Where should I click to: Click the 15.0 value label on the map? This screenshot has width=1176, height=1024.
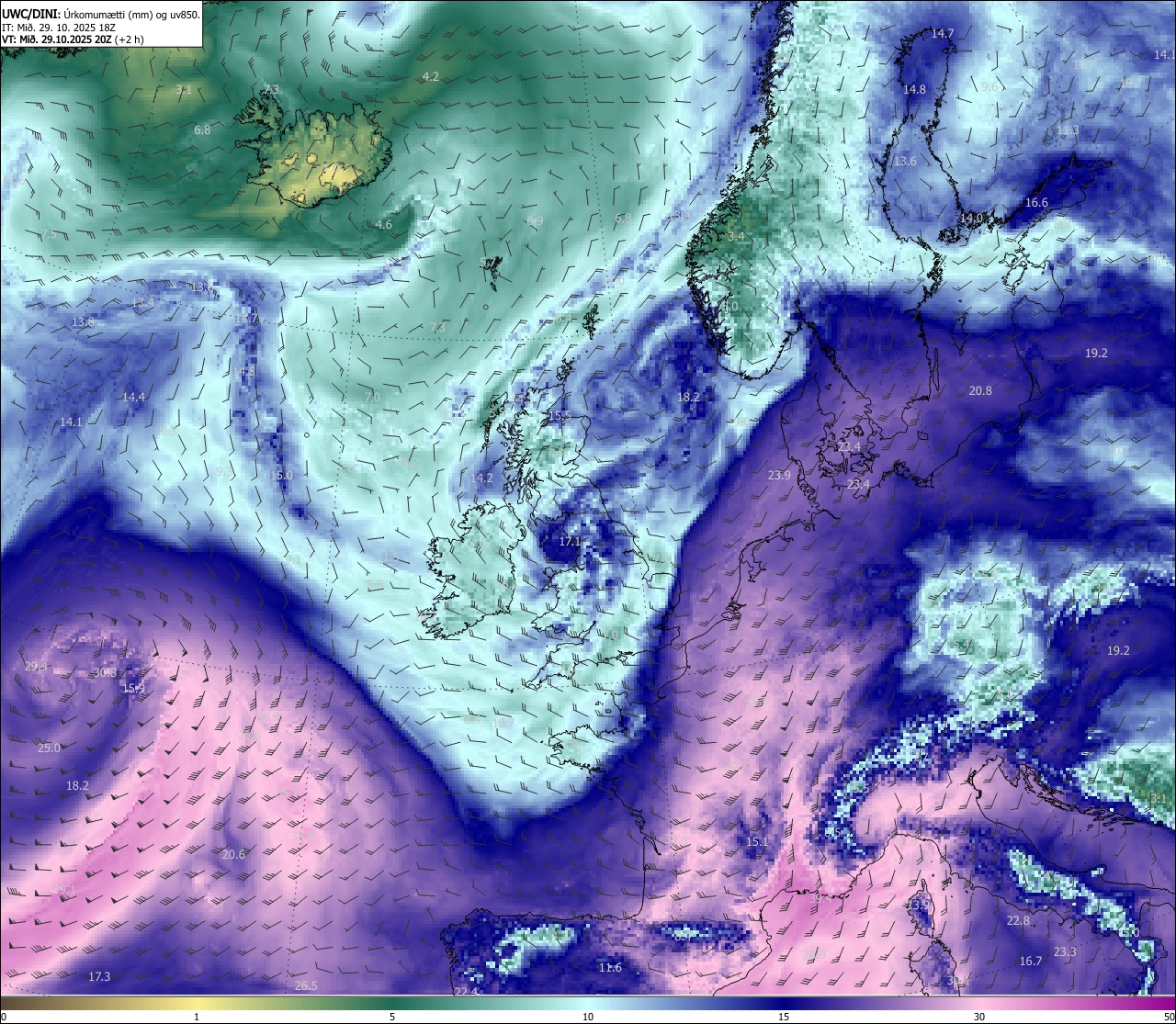coord(281,476)
